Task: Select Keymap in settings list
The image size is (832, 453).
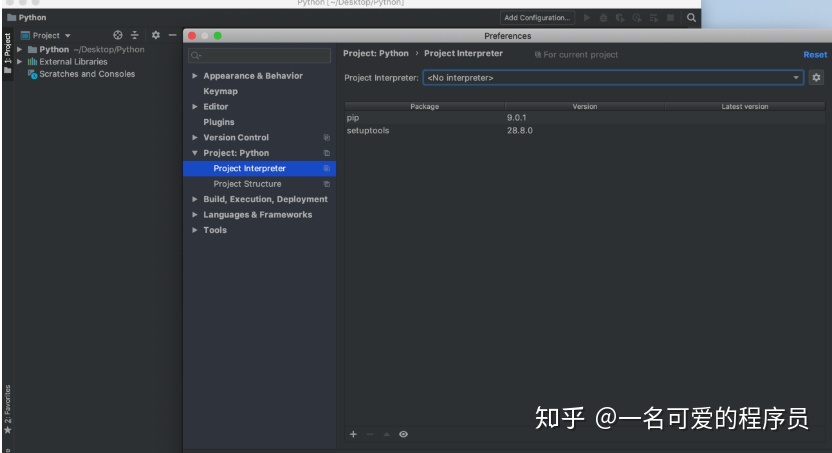Action: tap(220, 91)
